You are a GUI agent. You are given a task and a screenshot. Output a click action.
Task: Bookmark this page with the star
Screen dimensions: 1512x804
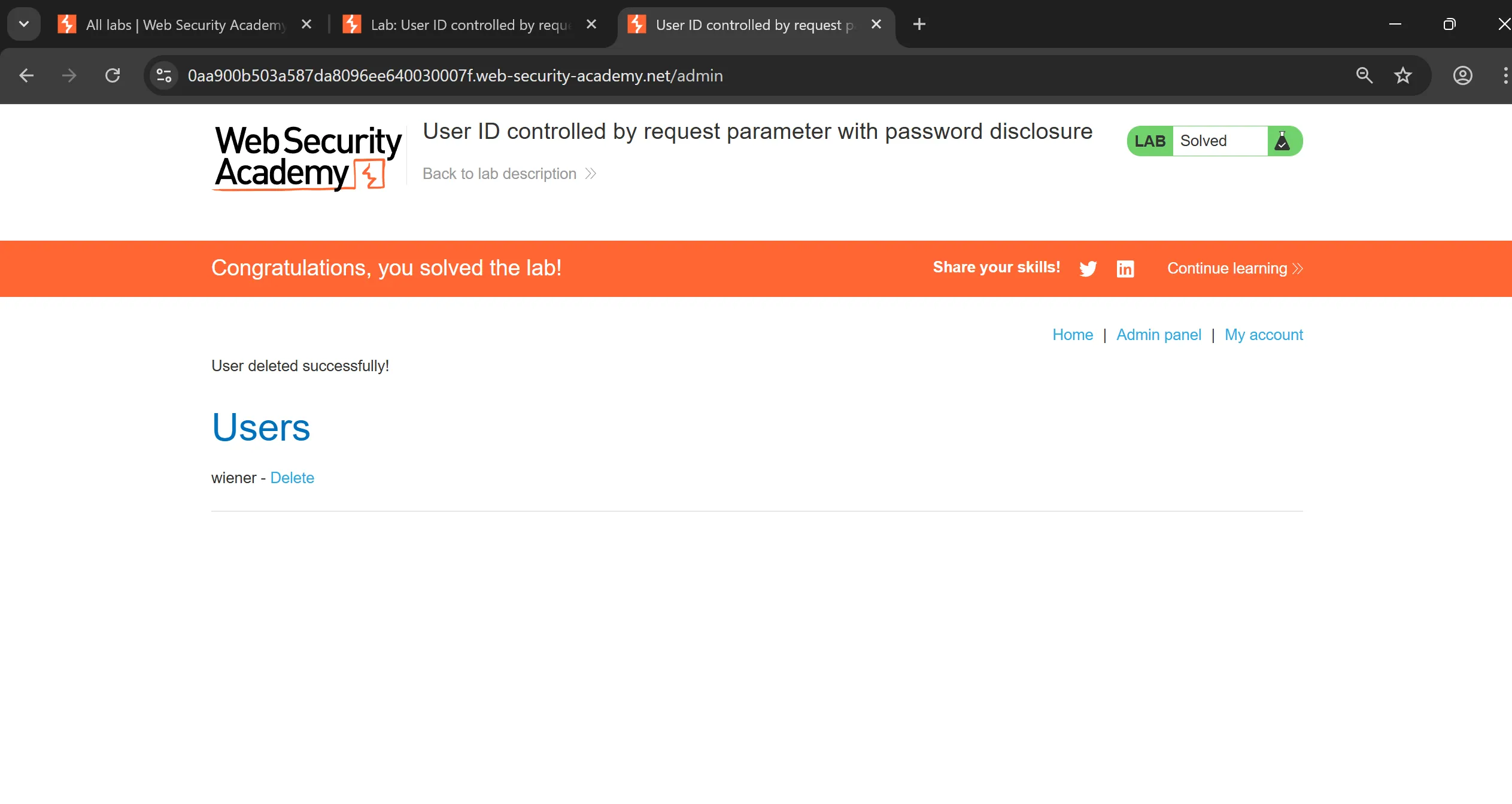(1402, 75)
